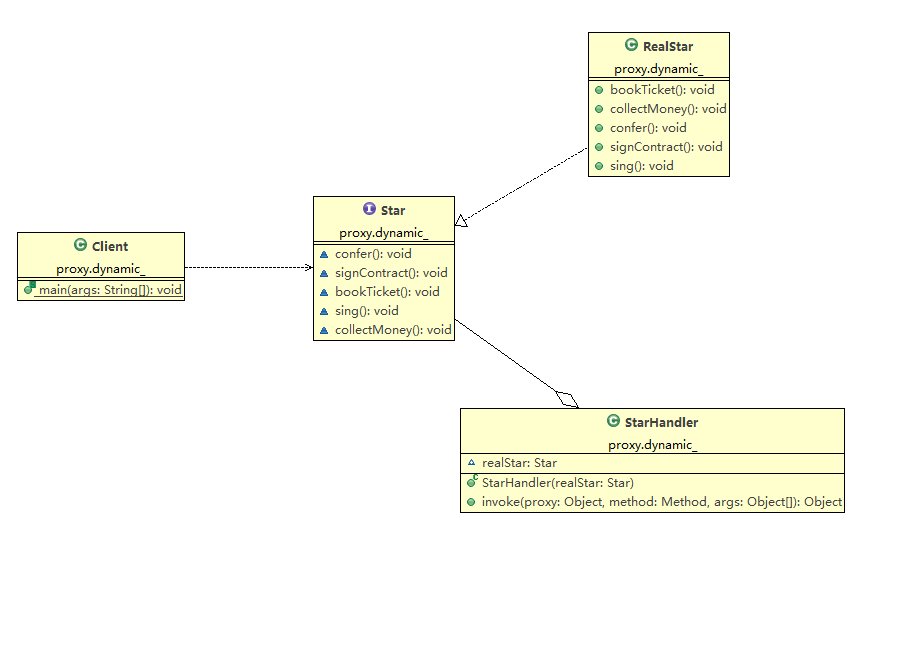Image resolution: width=899 pixels, height=645 pixels.
Task: Click the static method icon beside main
Action: point(29,288)
